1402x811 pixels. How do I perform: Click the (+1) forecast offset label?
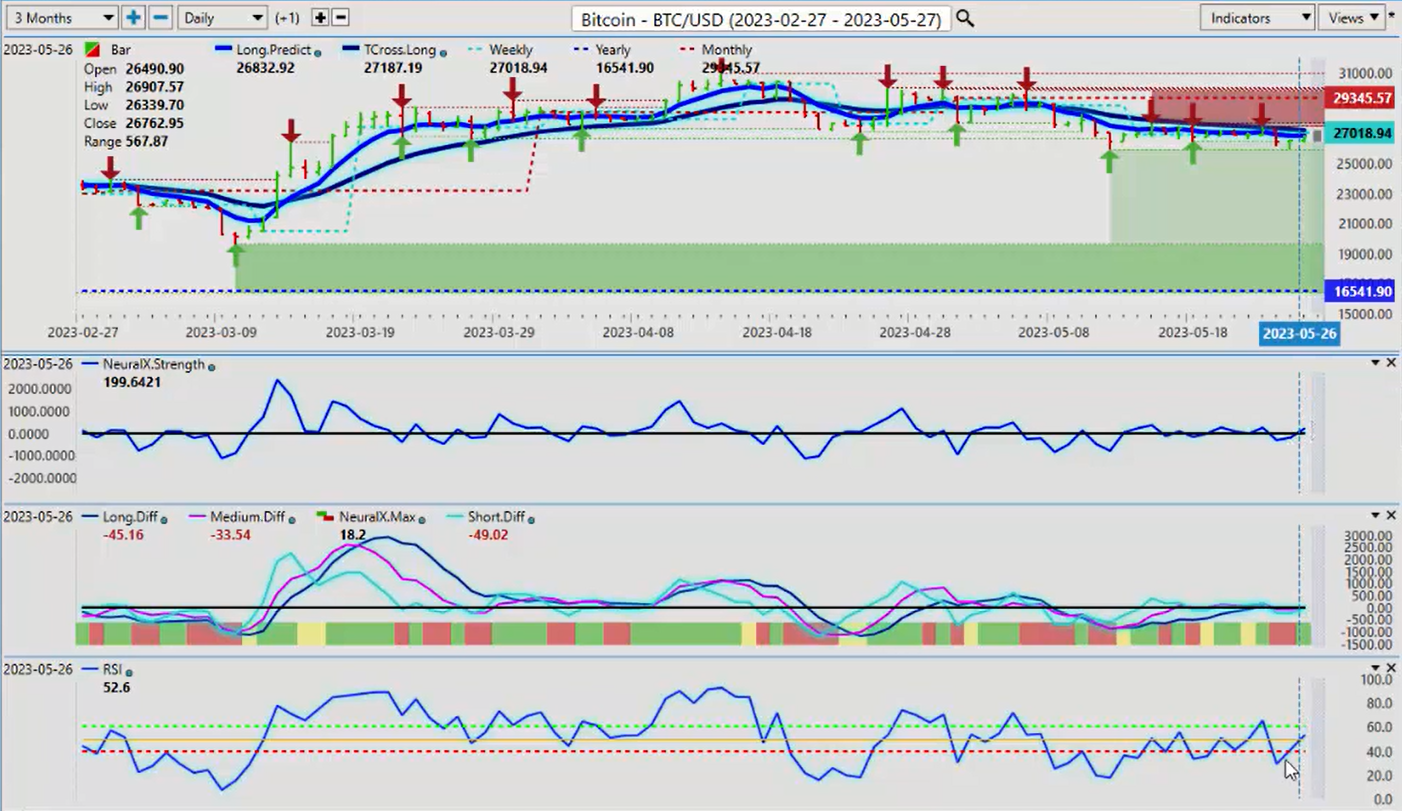click(x=287, y=18)
